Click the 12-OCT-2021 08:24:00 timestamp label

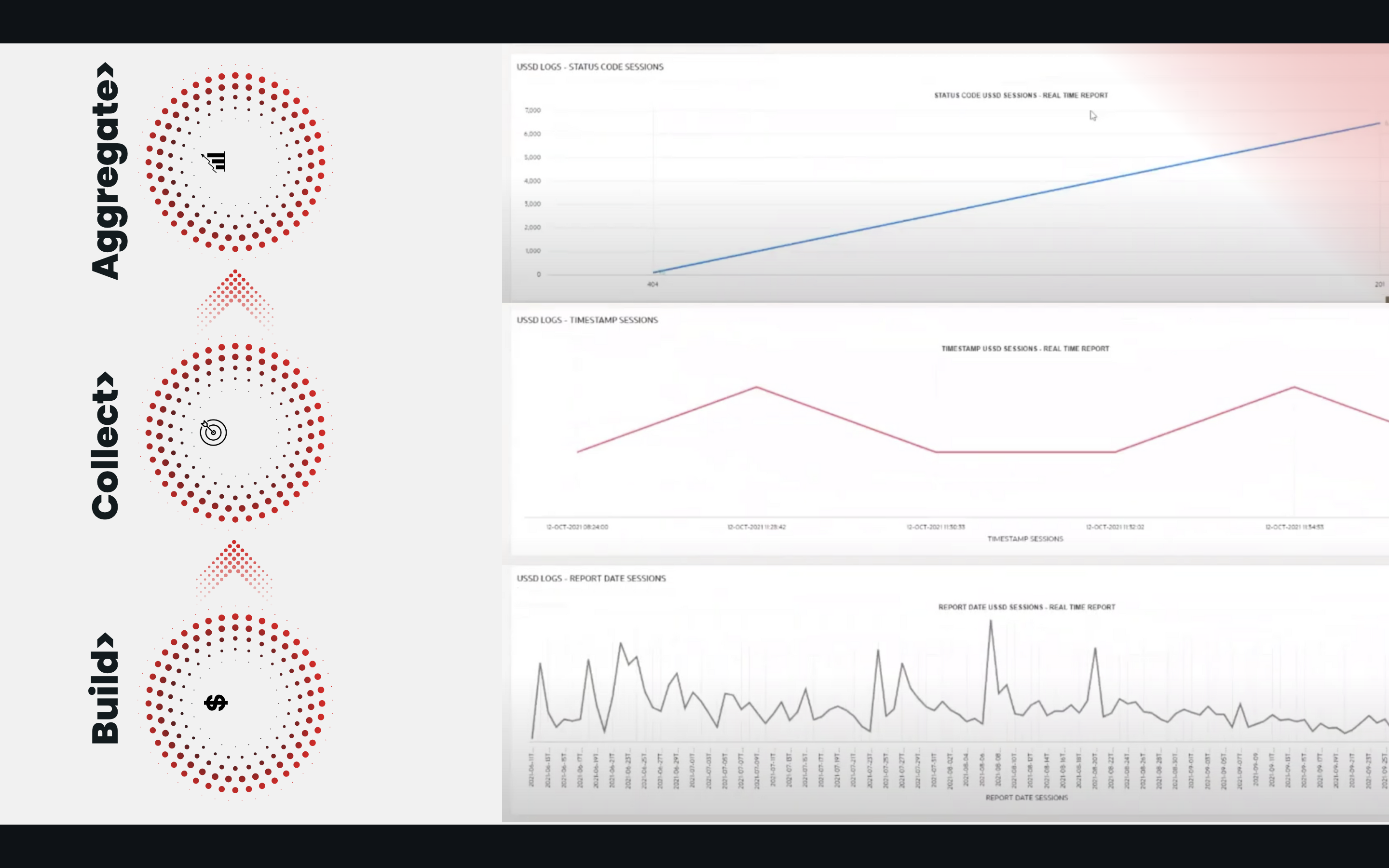tap(577, 527)
